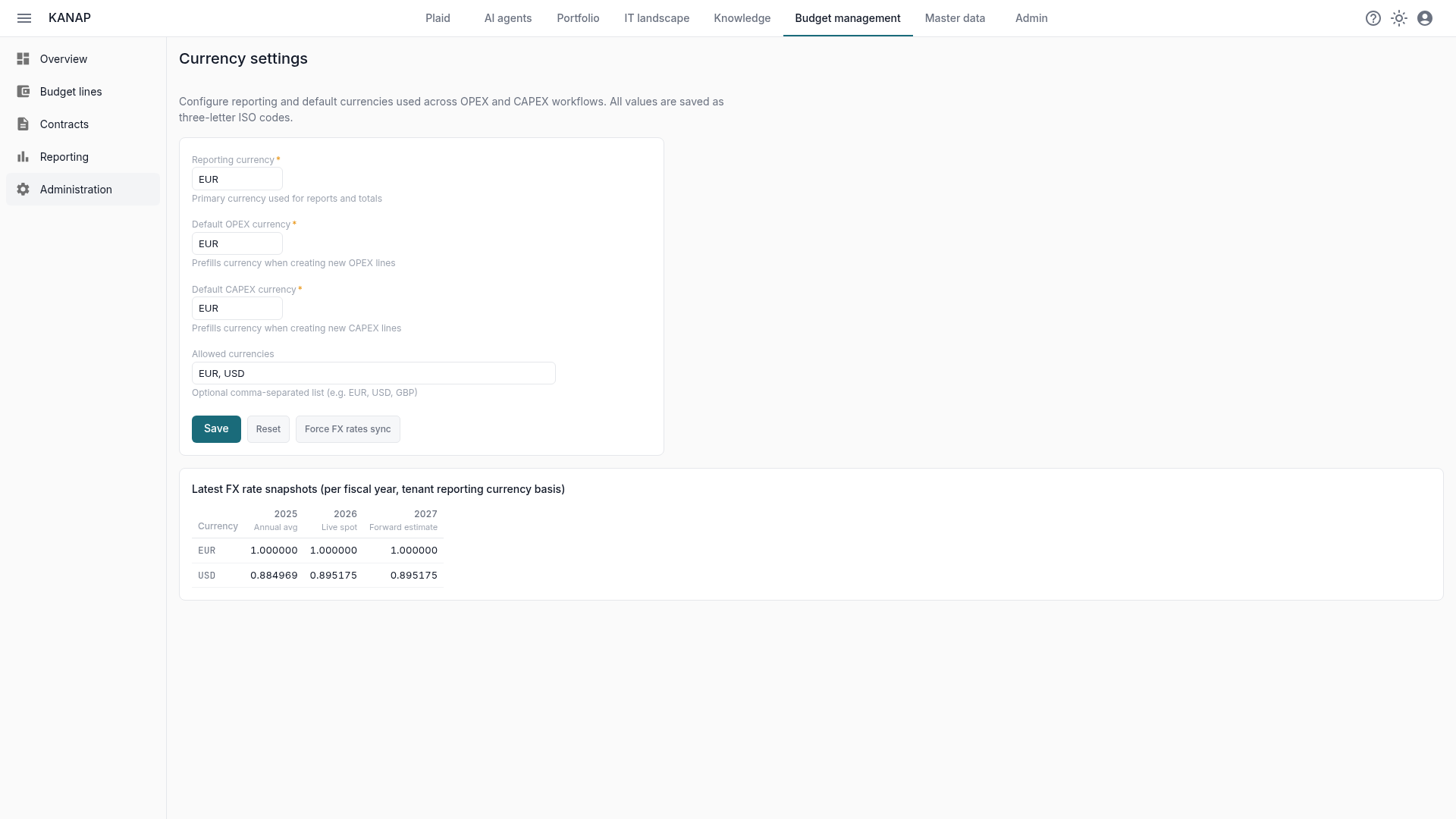The image size is (1456, 819).
Task: Open the Knowledge tab
Action: pos(742,18)
